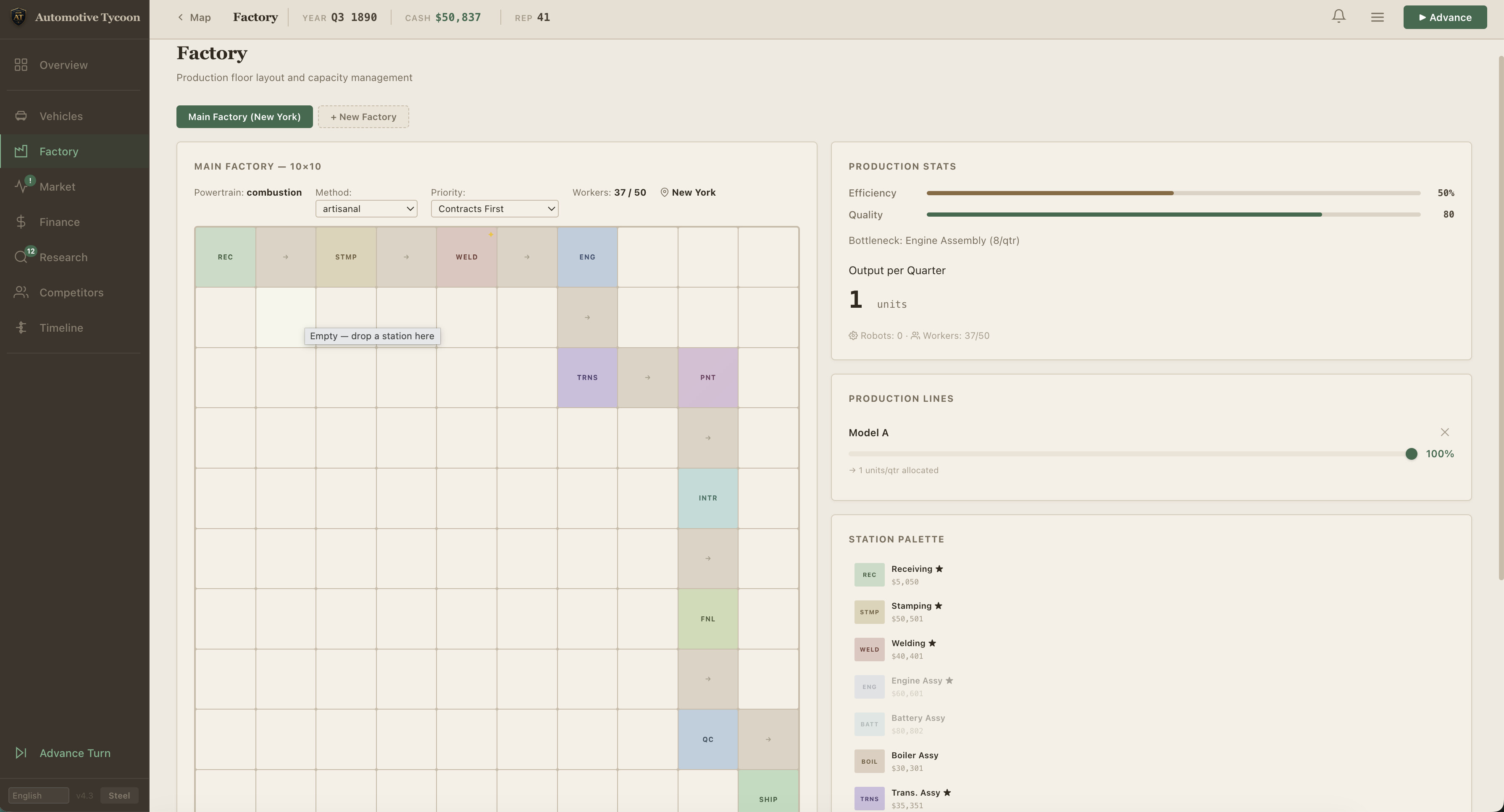Image resolution: width=1504 pixels, height=812 pixels.
Task: Open the hamburger menu icon
Action: tap(1377, 17)
